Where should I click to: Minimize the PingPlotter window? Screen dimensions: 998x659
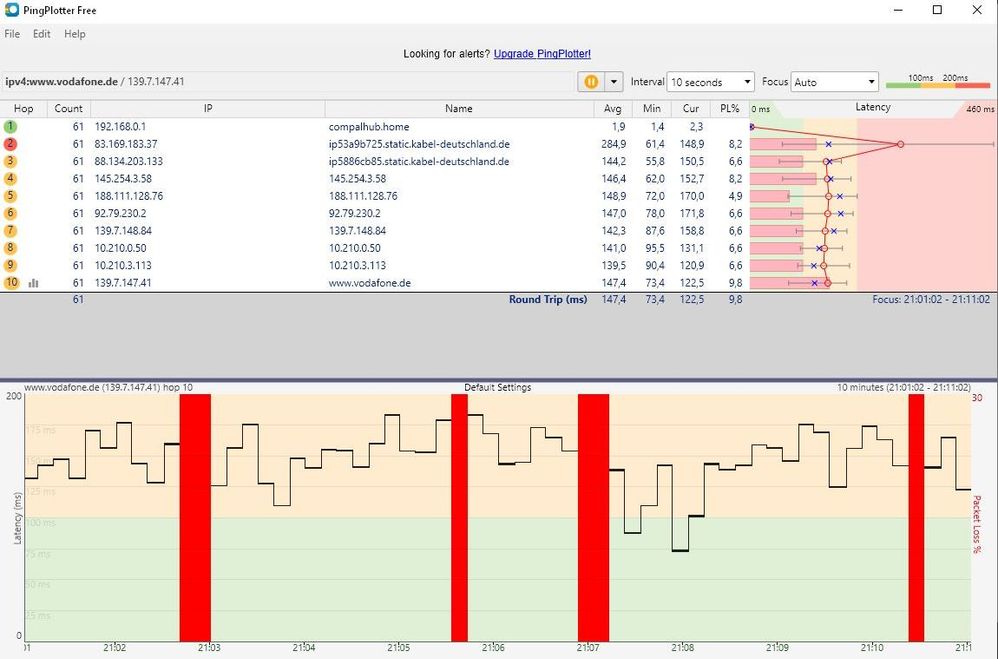(898, 10)
